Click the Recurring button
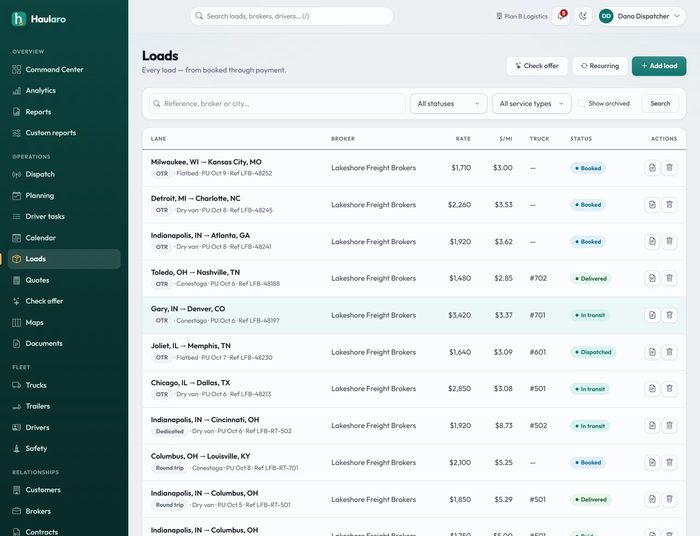The width and height of the screenshot is (700, 536). tap(600, 66)
